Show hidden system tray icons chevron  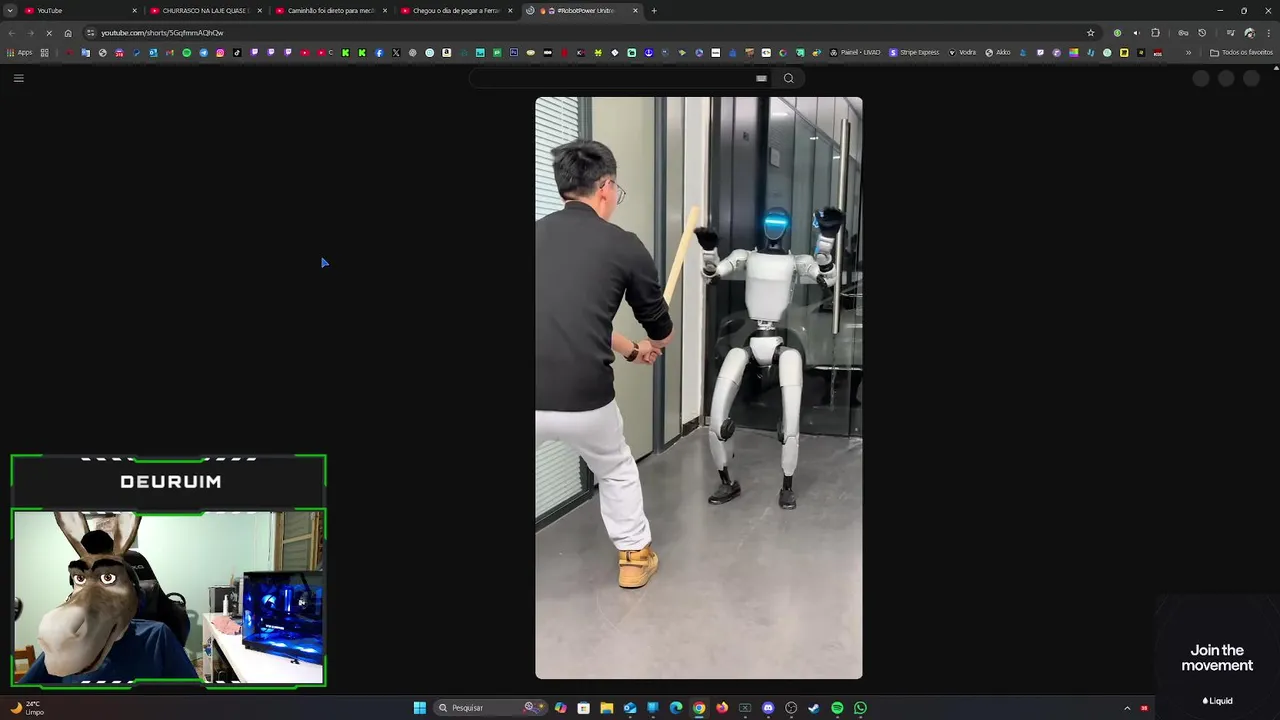click(x=1127, y=708)
